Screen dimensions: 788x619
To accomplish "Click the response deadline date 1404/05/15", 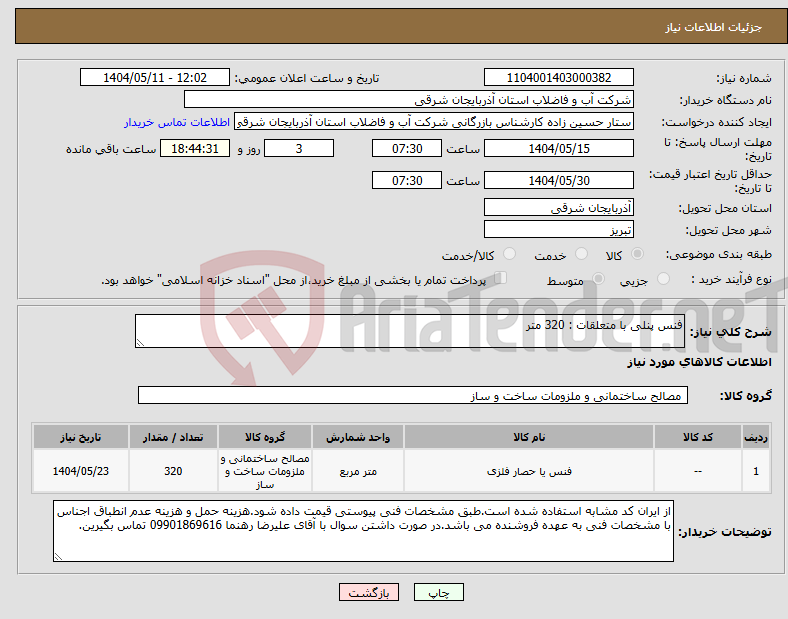I will [559, 148].
